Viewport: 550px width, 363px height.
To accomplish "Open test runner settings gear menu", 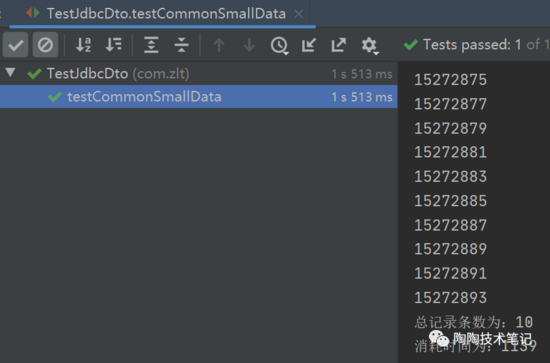I will [x=370, y=46].
